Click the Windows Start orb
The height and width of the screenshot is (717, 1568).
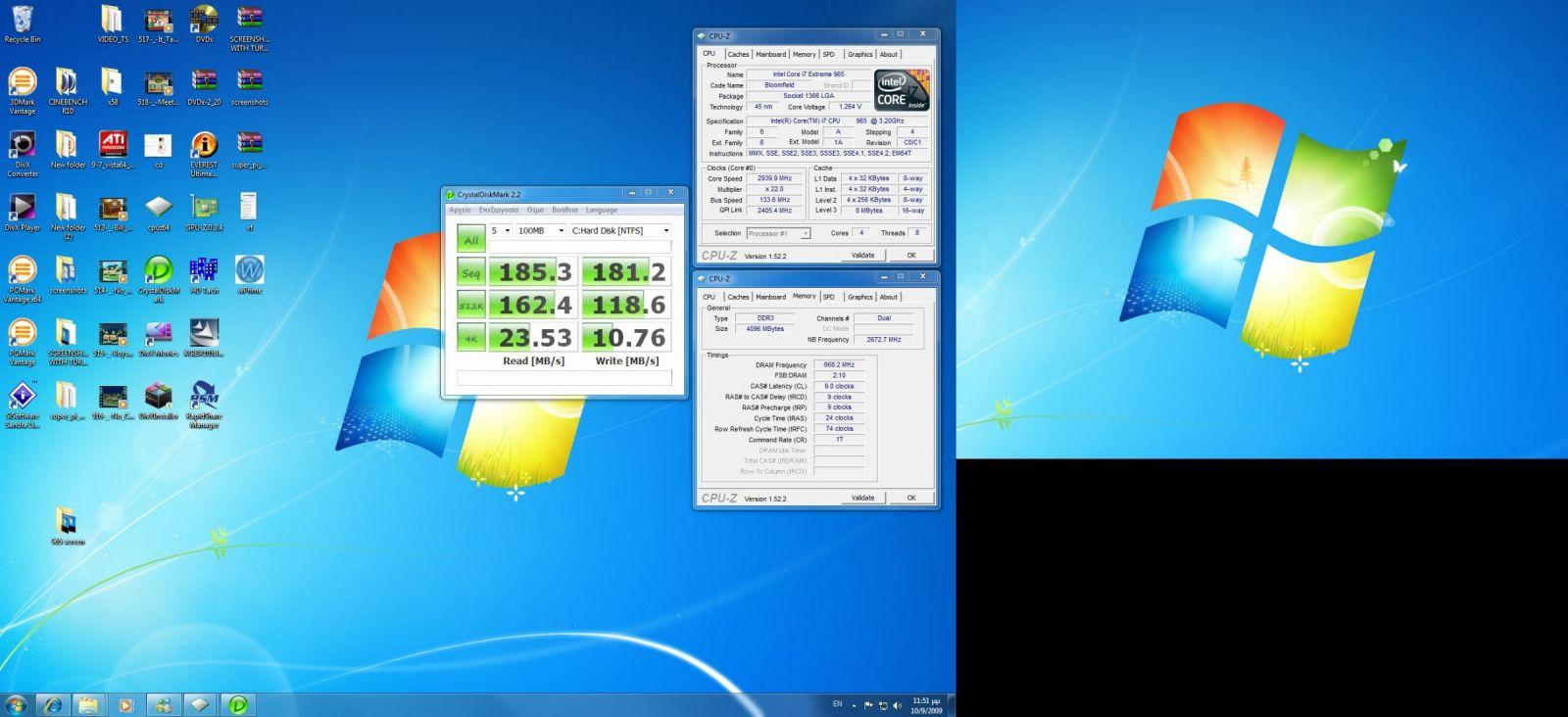pos(16,704)
